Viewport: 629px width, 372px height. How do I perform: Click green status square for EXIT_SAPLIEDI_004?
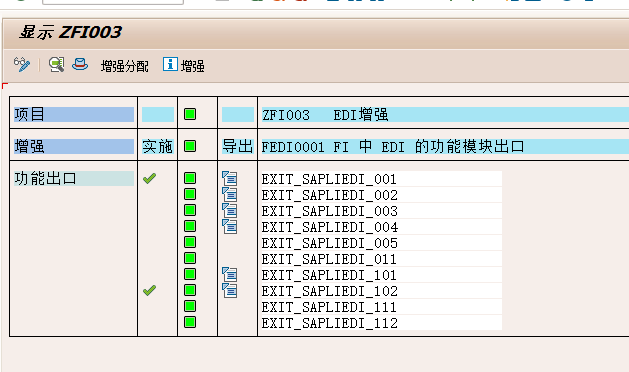tap(190, 226)
